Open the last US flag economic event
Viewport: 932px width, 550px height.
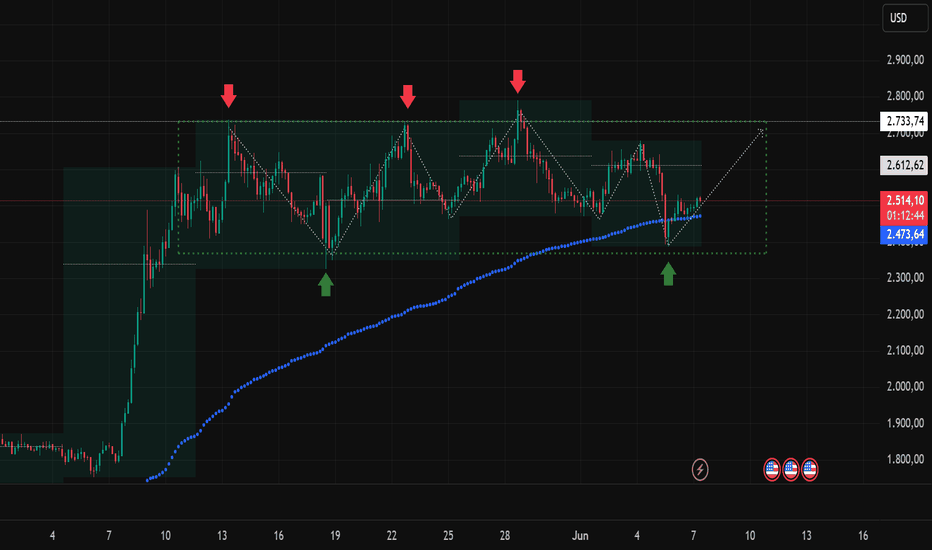click(x=810, y=470)
